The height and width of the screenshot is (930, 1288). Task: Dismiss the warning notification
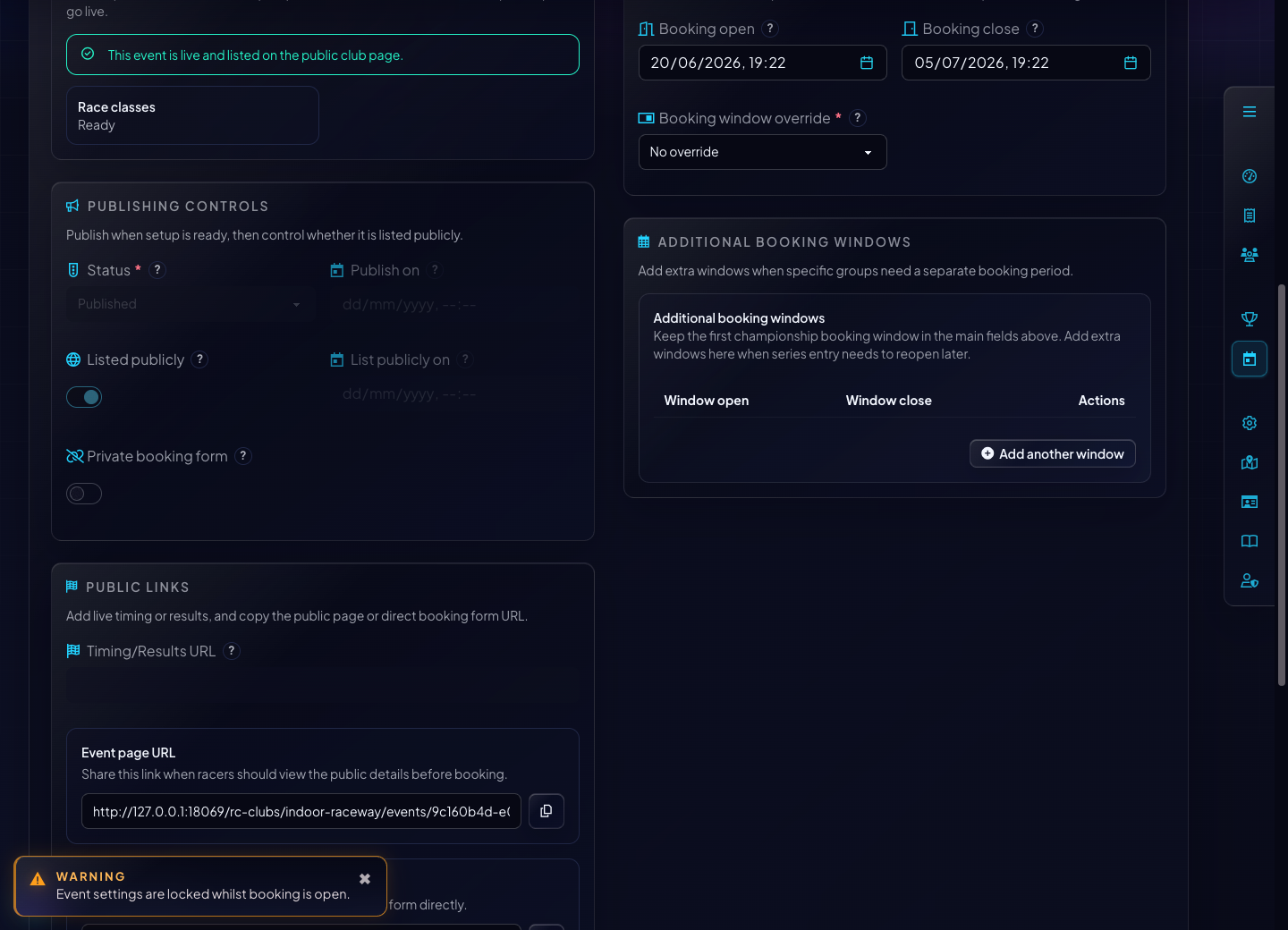pyautogui.click(x=365, y=879)
